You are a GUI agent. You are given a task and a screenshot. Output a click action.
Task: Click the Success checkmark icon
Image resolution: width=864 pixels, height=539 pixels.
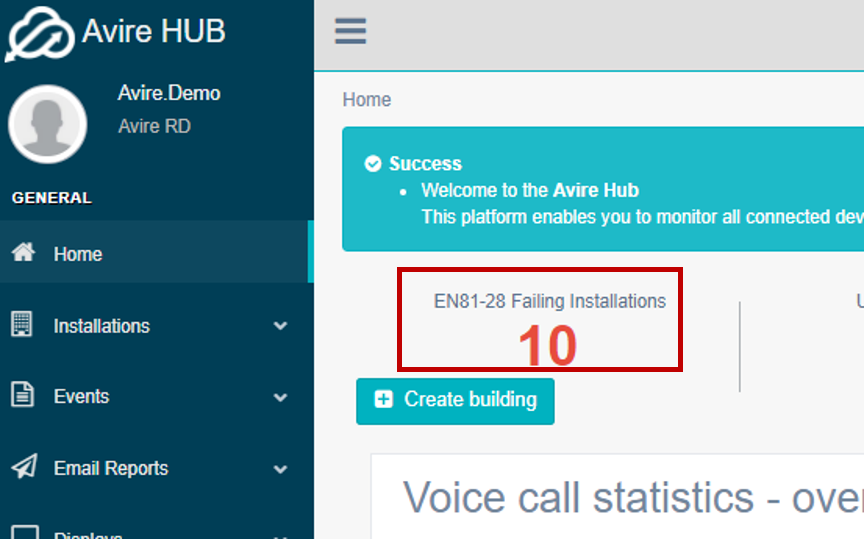coord(373,164)
